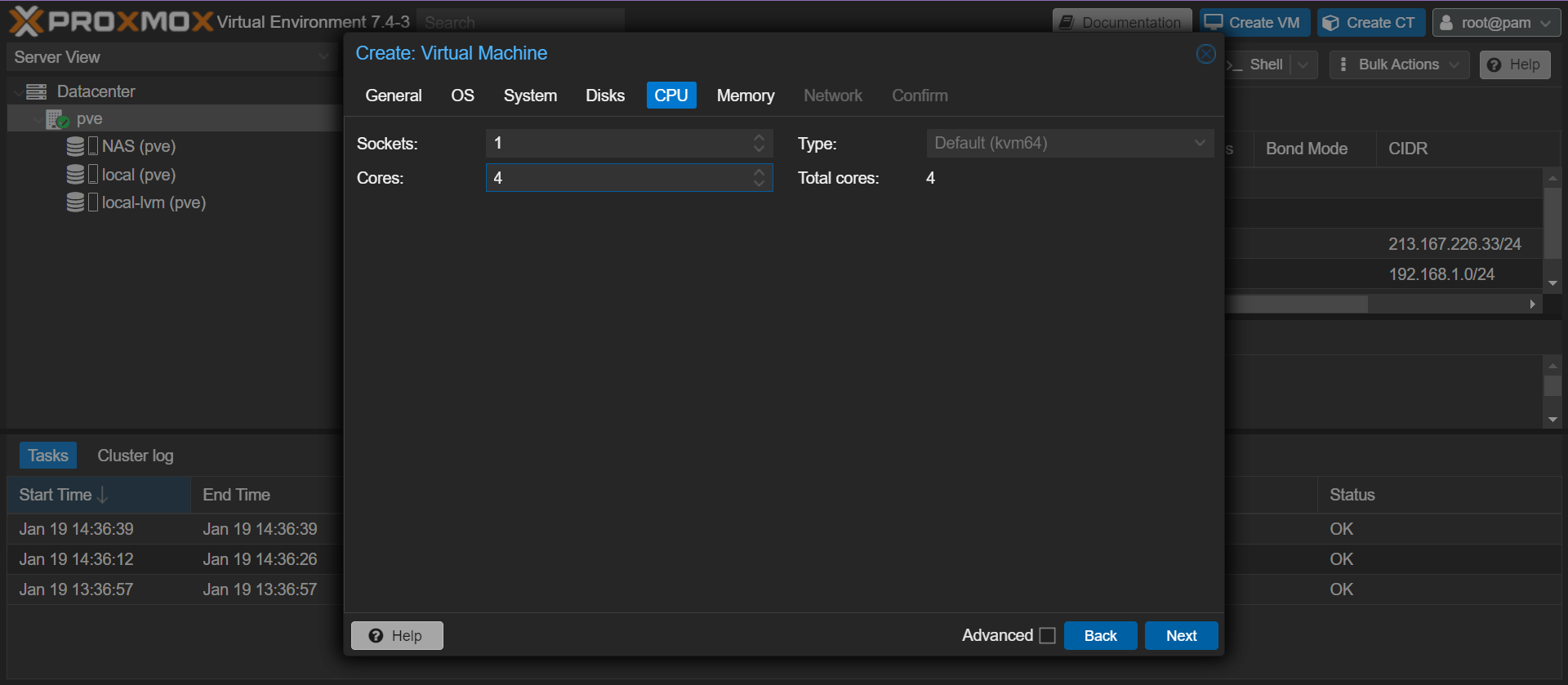1568x685 pixels.
Task: Switch to the System tab
Action: 530,96
